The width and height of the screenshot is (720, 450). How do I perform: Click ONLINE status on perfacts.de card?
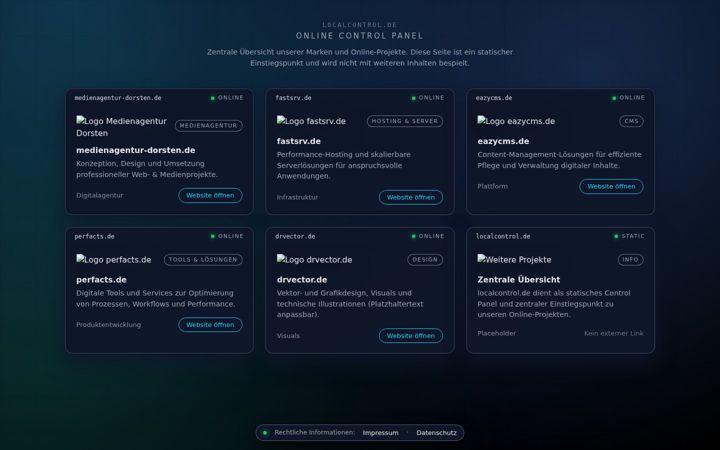[x=227, y=236]
